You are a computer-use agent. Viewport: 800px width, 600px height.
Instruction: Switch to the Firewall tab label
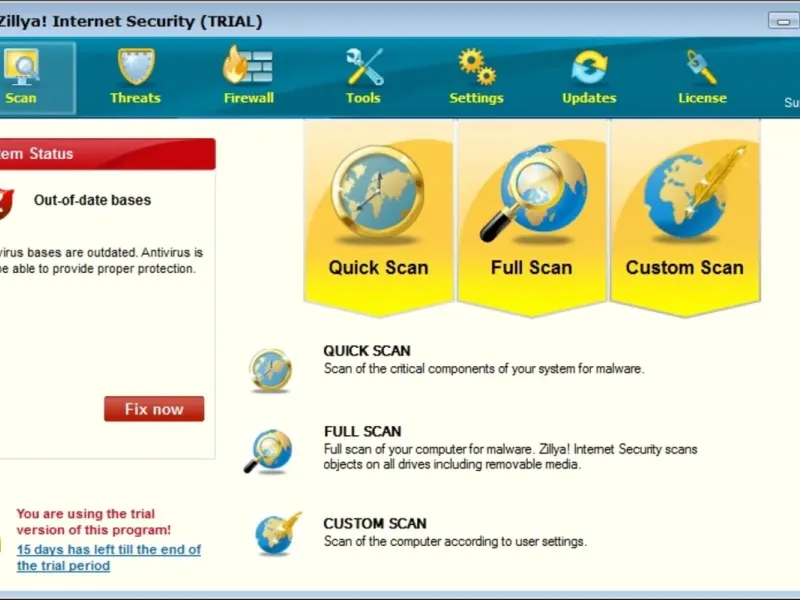pos(249,97)
